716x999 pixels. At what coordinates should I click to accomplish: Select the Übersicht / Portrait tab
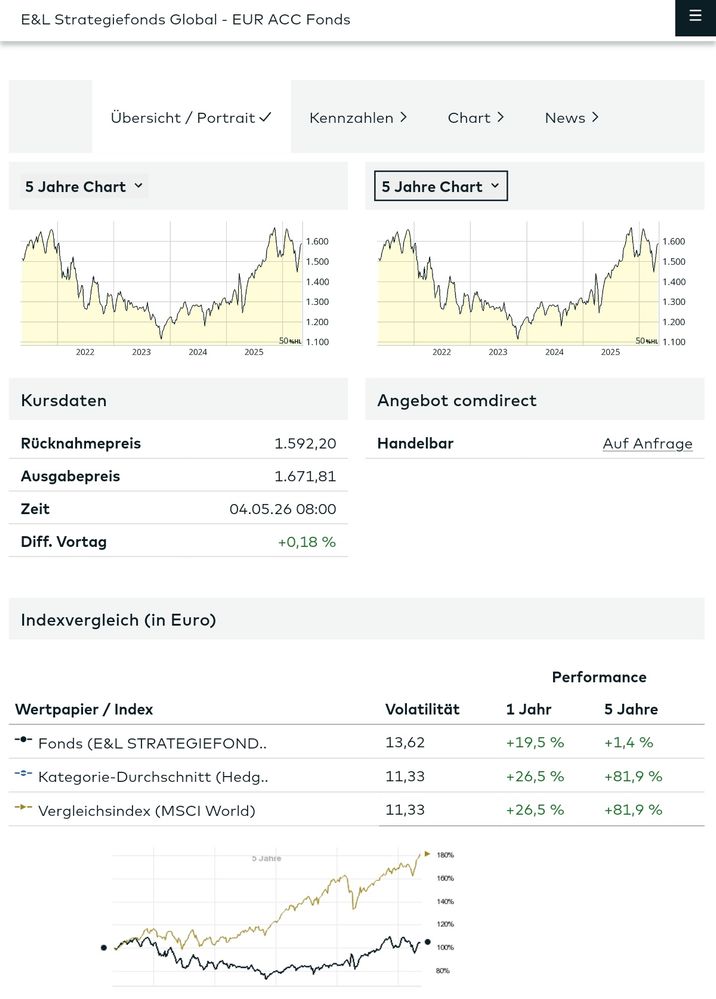click(x=190, y=118)
